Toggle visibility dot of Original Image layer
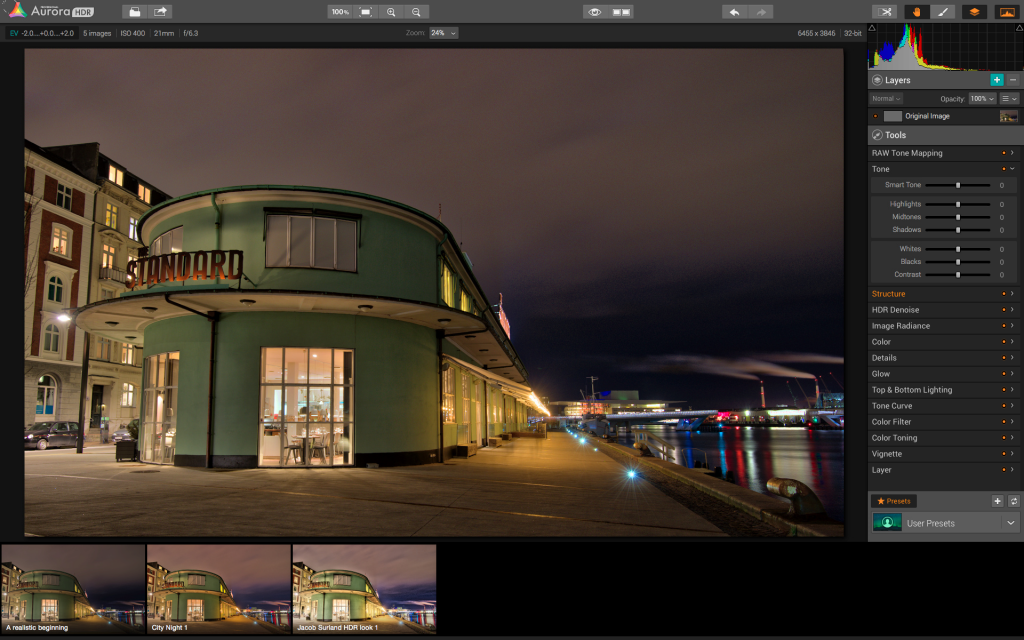 click(x=875, y=116)
